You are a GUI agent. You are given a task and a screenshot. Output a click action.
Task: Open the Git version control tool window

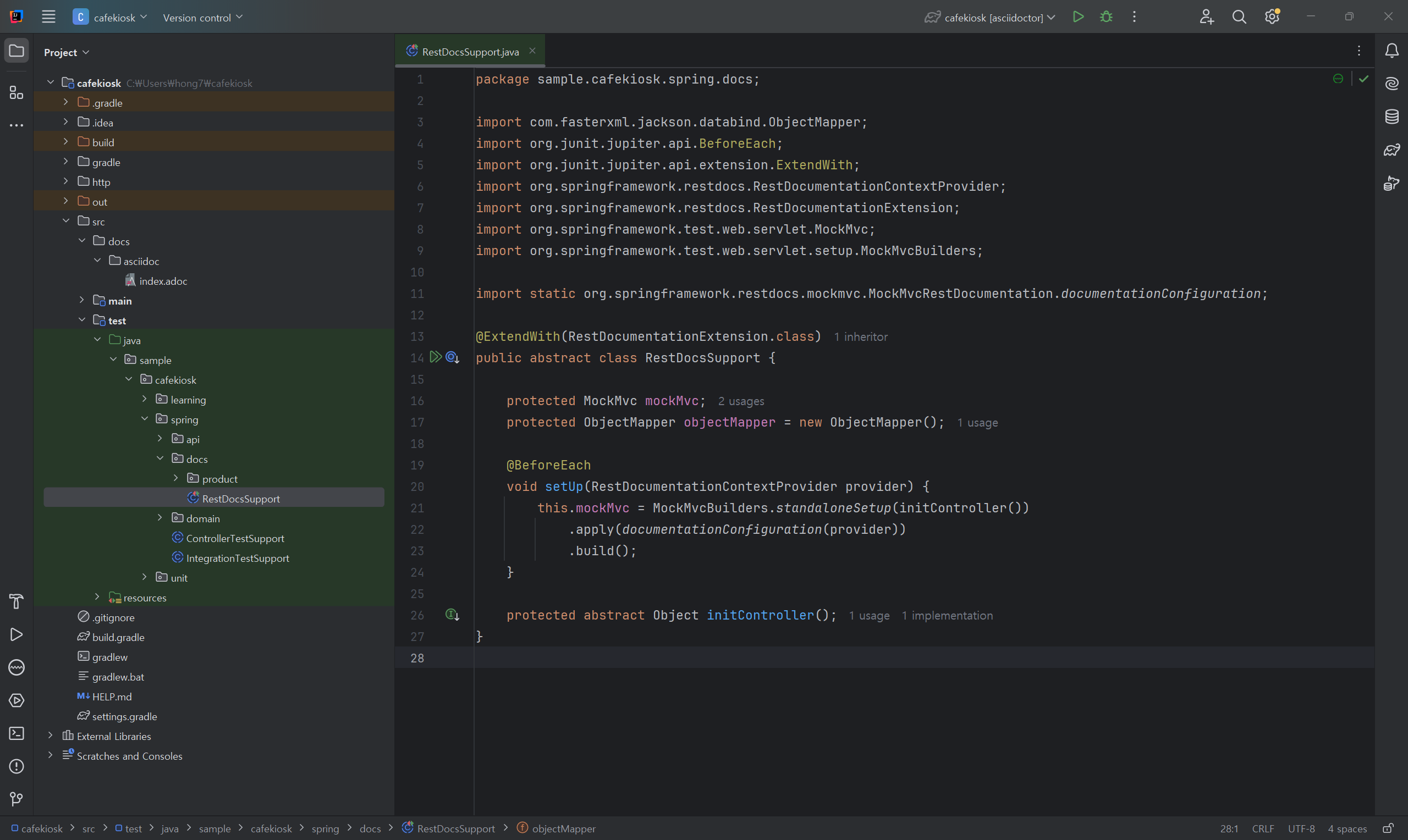[16, 799]
